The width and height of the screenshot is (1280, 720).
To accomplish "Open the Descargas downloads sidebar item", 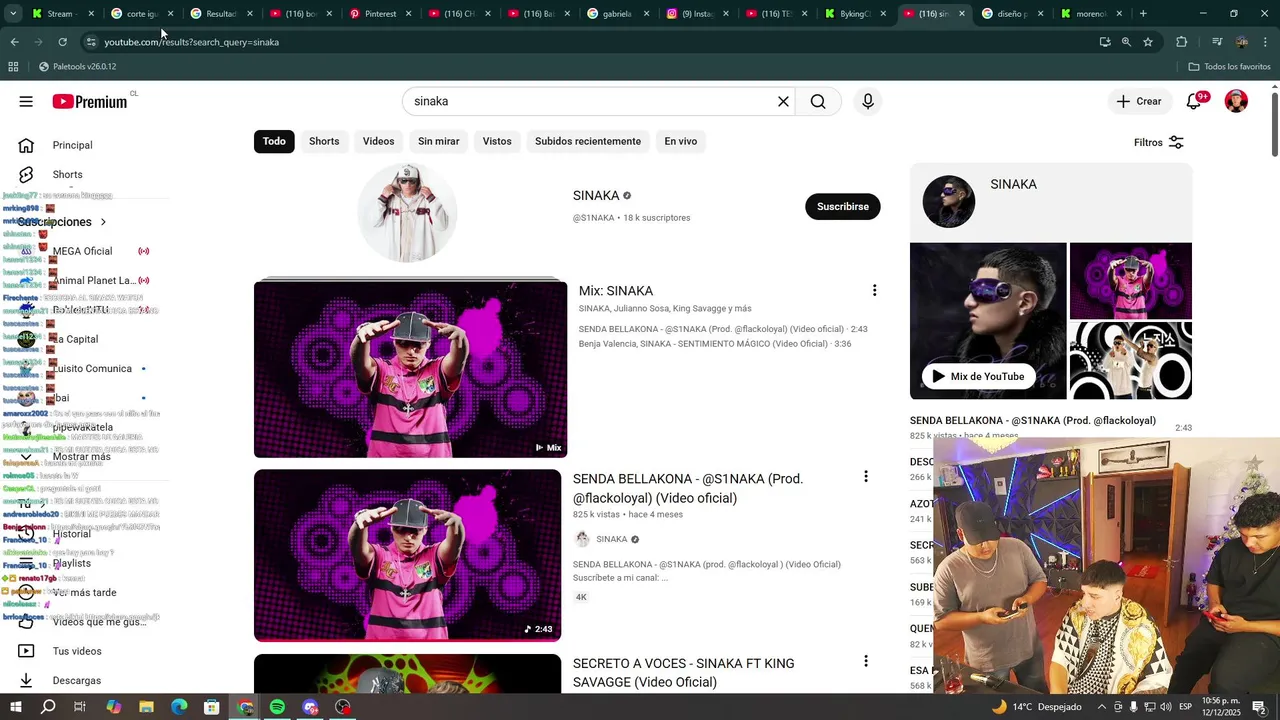I will click(77, 680).
